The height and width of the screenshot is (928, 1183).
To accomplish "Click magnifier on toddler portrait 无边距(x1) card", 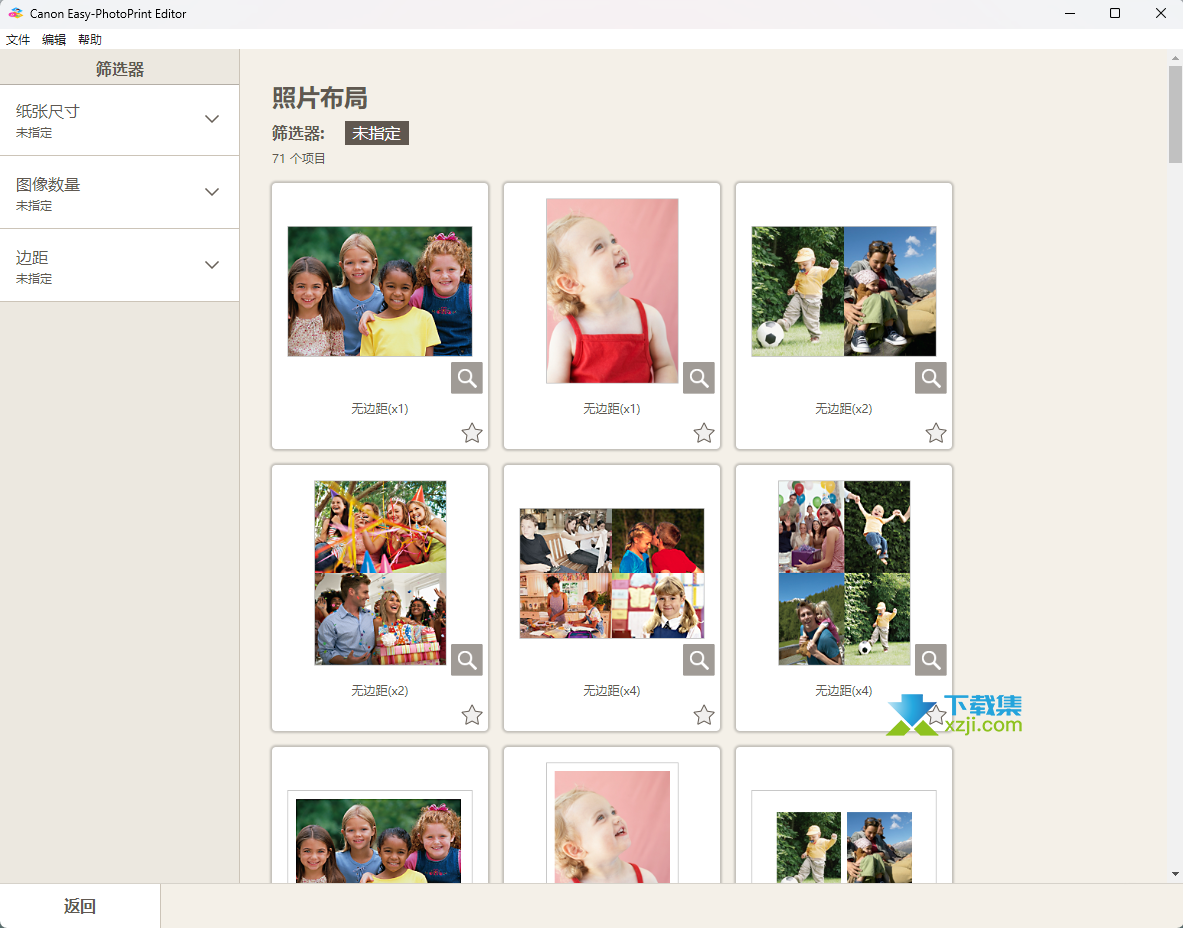I will pyautogui.click(x=699, y=378).
